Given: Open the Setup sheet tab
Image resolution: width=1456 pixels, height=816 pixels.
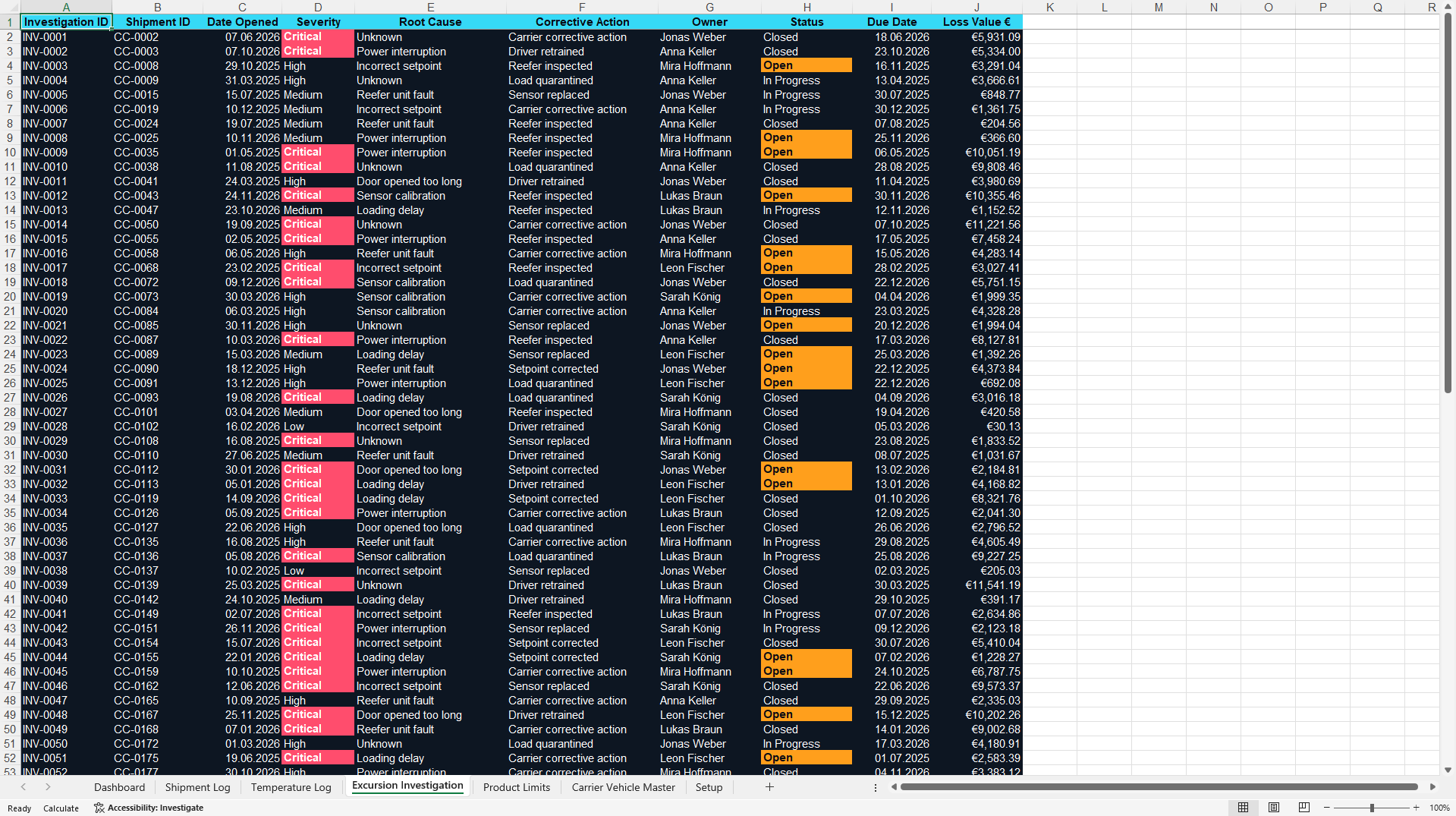Looking at the screenshot, I should (709, 787).
